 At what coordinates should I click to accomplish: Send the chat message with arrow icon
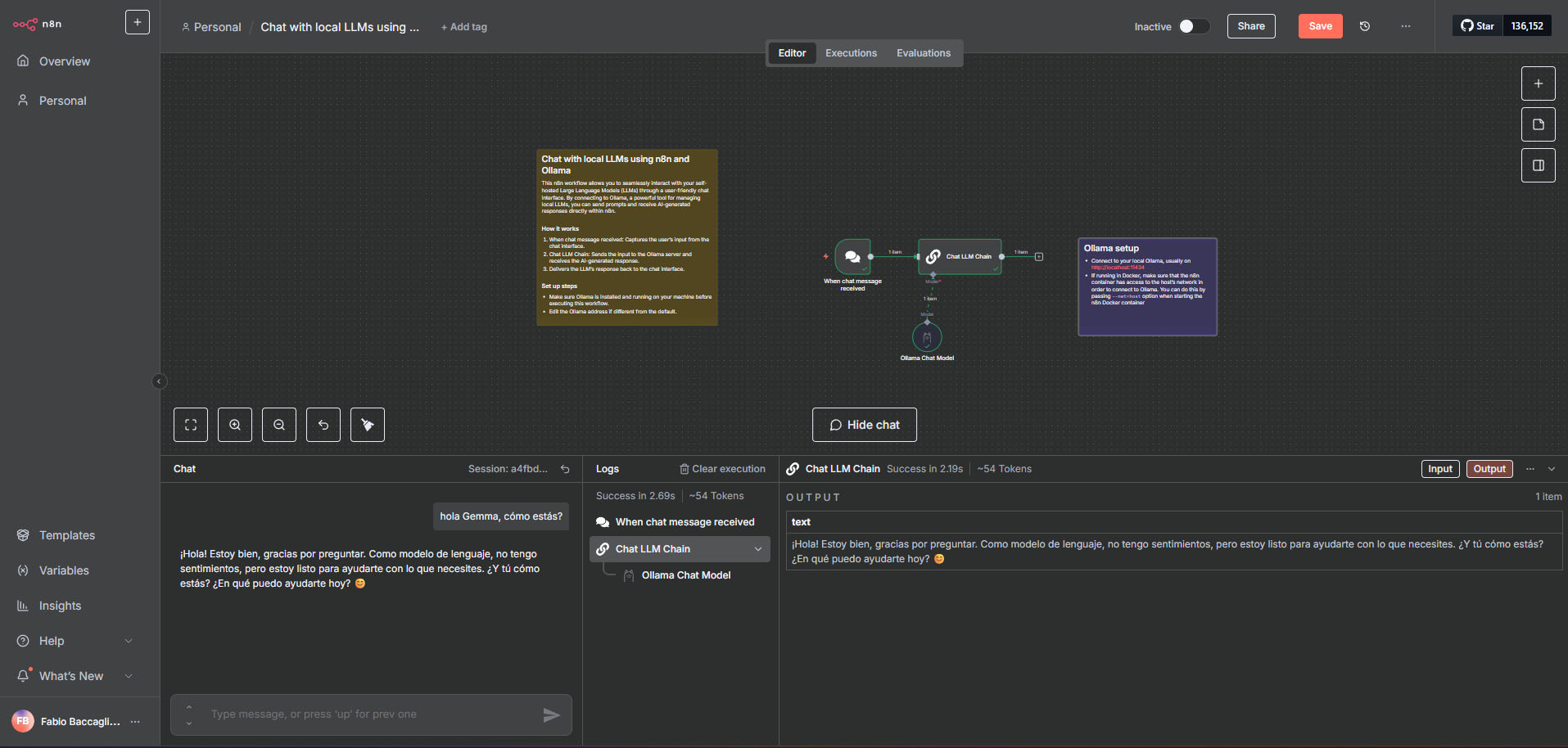[x=551, y=715]
